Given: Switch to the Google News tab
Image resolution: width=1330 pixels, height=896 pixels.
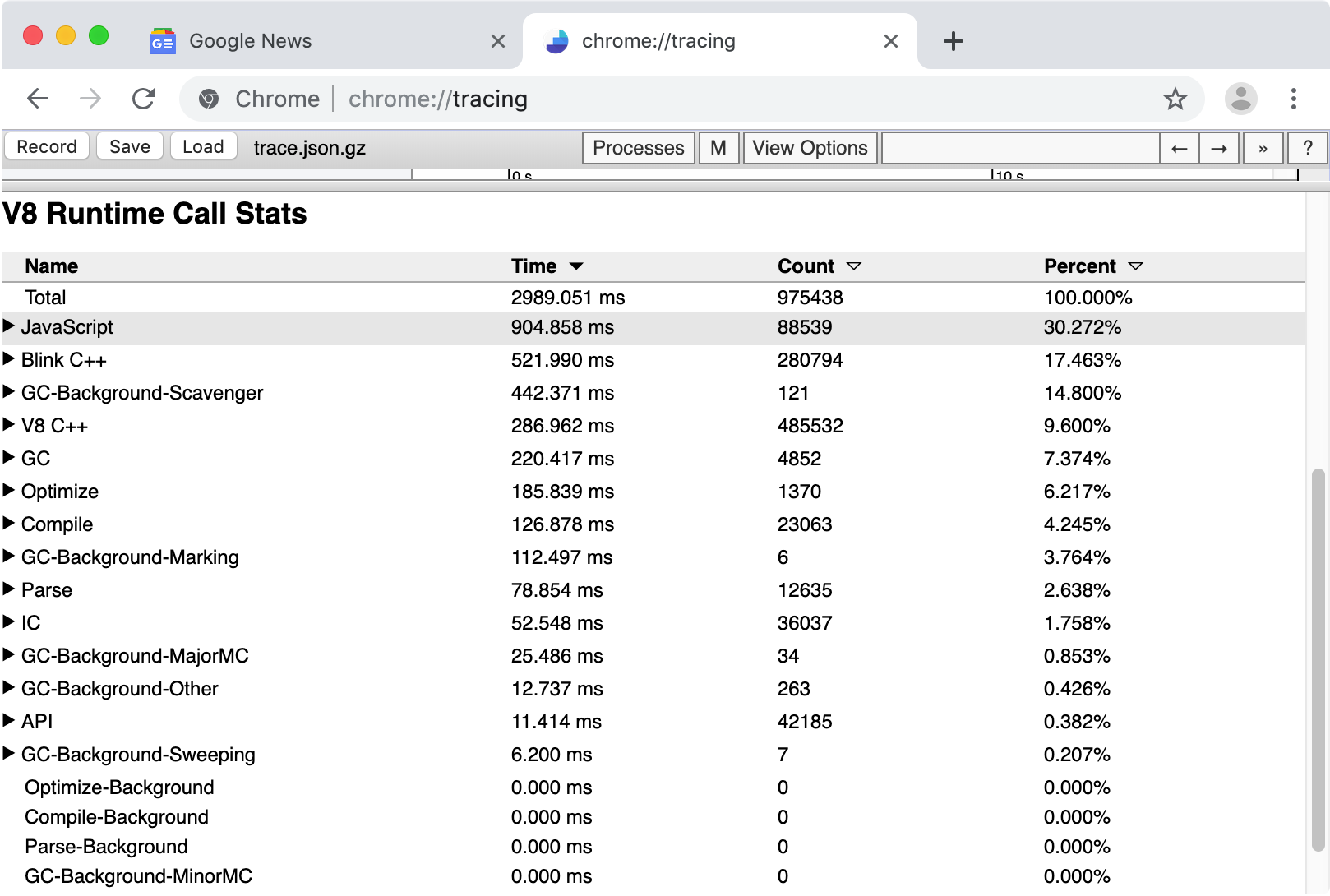Looking at the screenshot, I should pos(249,40).
